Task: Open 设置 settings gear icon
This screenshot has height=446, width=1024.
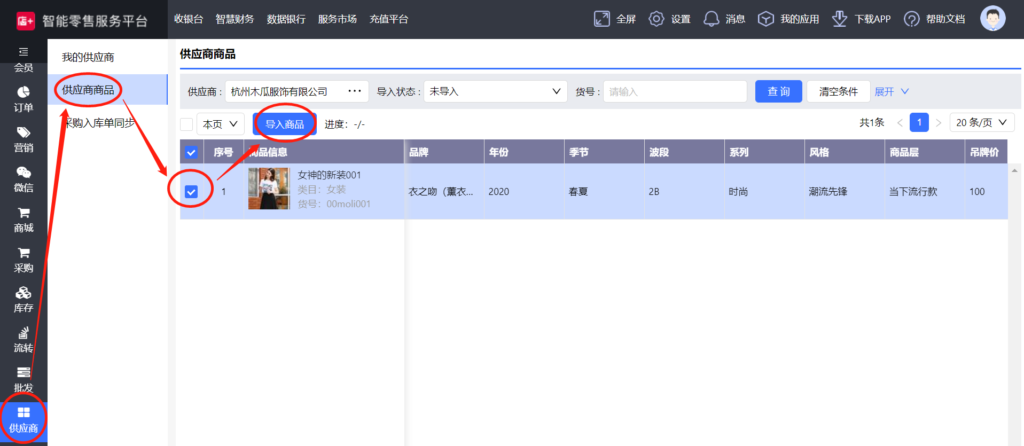Action: click(656, 19)
